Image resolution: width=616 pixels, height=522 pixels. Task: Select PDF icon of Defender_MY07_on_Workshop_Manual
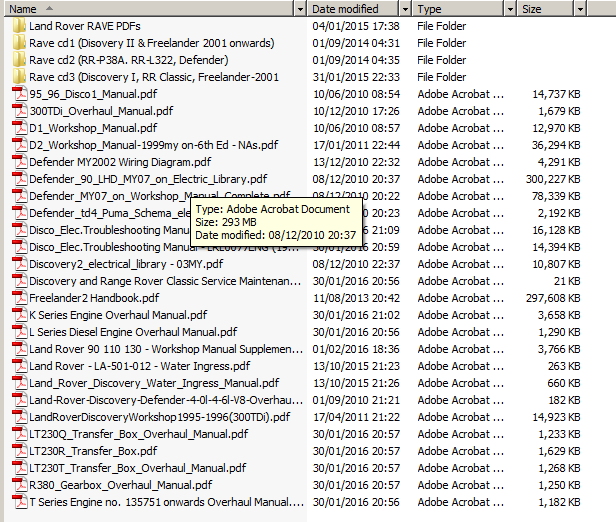tap(19, 196)
